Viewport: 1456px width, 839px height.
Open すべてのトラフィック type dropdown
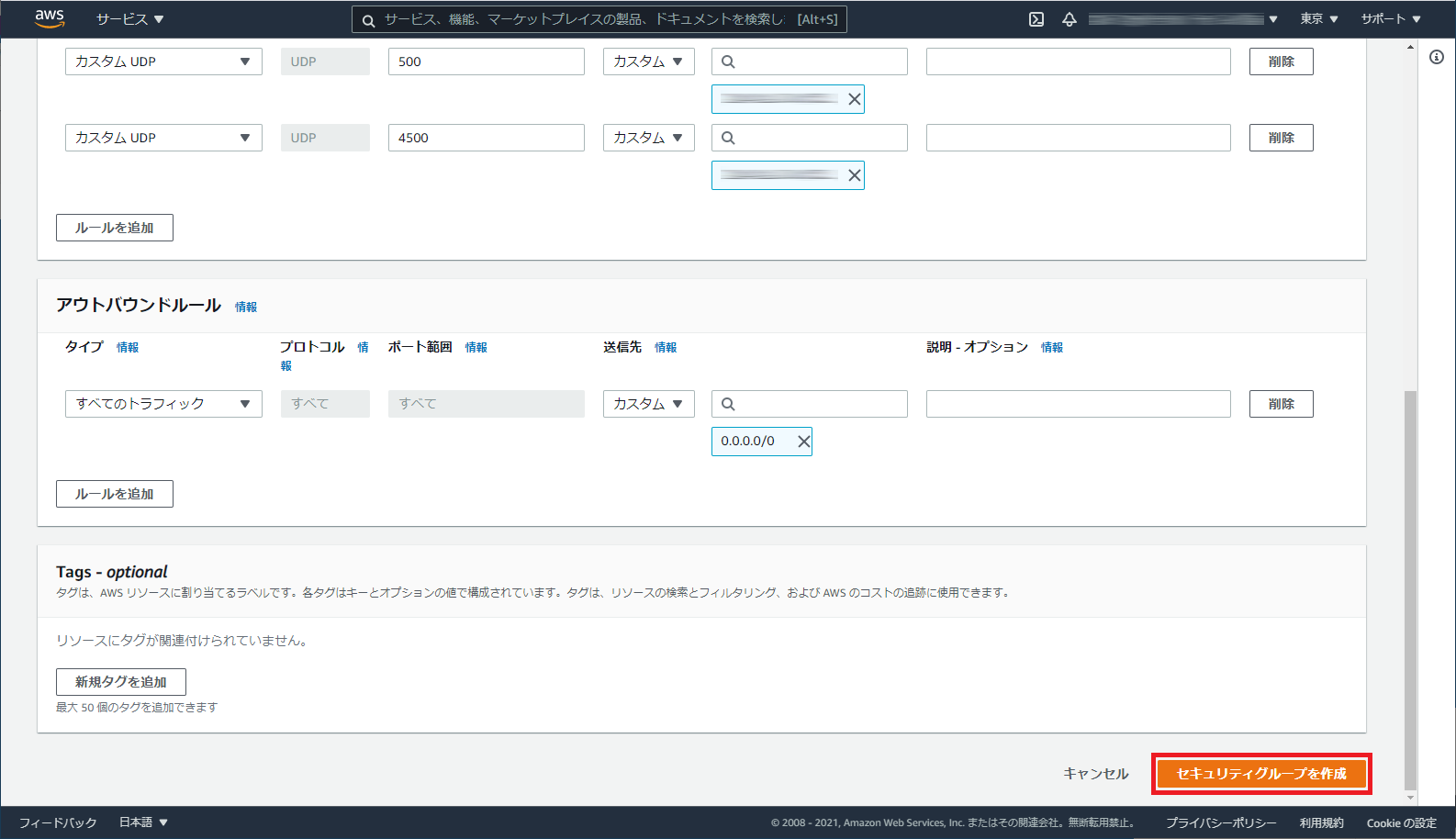(163, 404)
